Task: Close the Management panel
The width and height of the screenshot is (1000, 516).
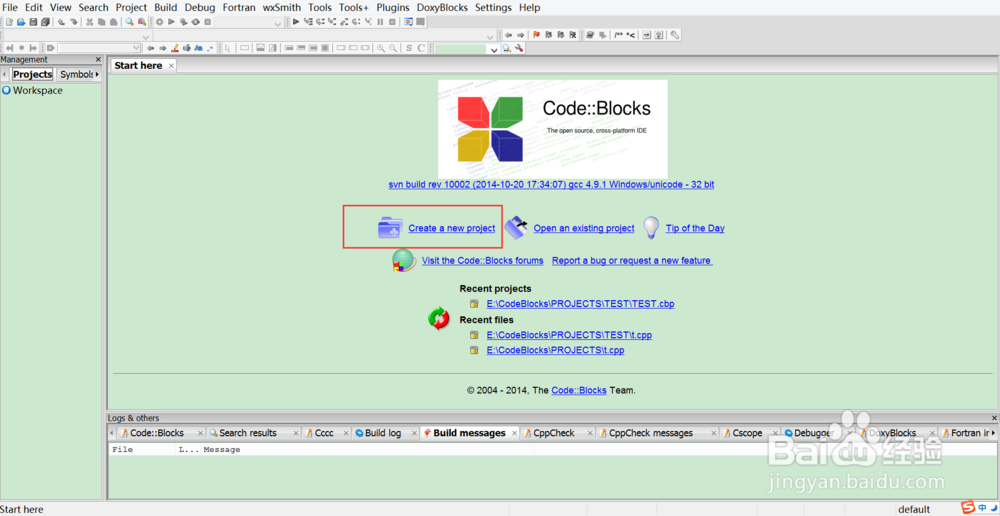Action: point(98,59)
